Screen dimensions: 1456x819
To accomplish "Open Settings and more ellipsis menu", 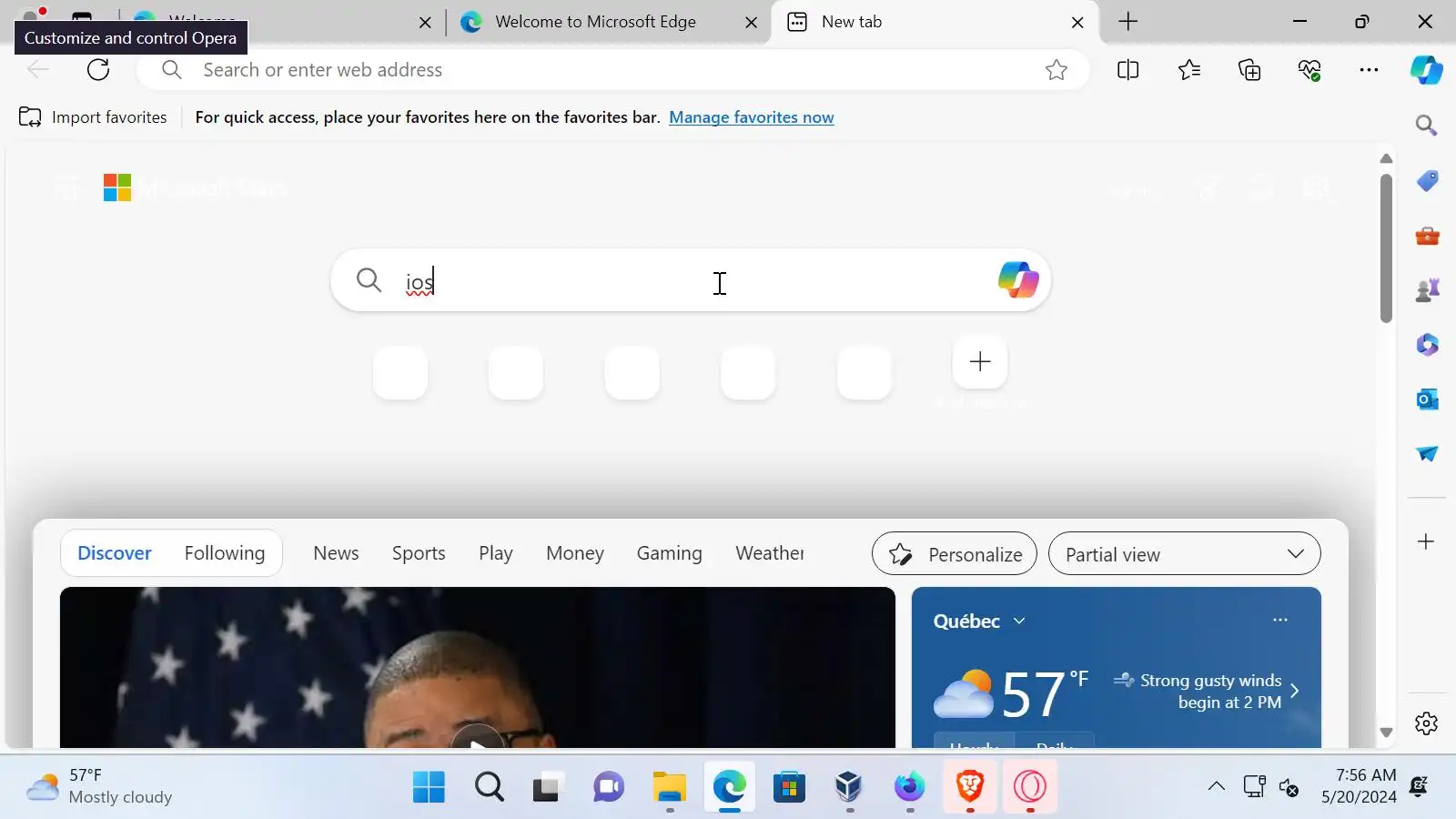I will 1369,70.
